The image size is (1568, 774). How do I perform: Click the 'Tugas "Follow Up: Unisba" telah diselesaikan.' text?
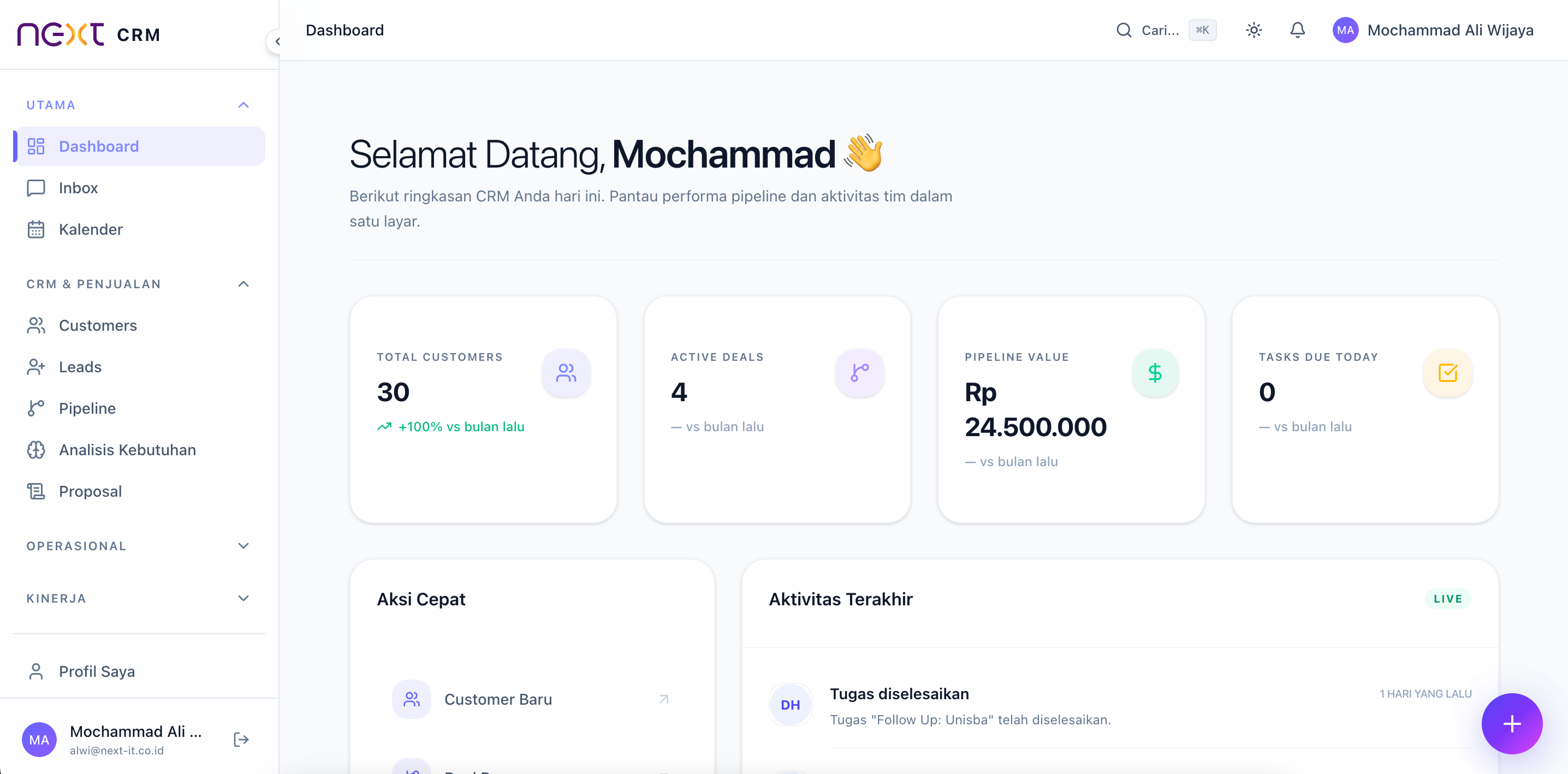970,719
